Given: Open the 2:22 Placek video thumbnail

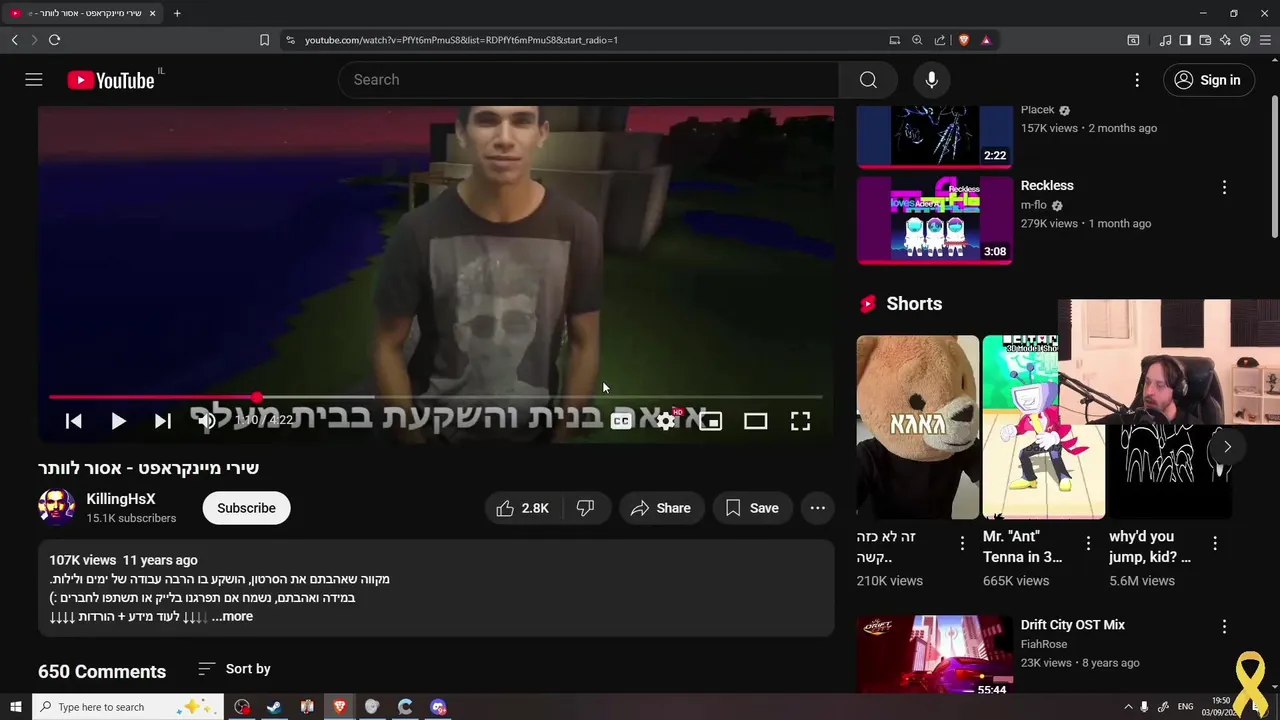Looking at the screenshot, I should (935, 135).
